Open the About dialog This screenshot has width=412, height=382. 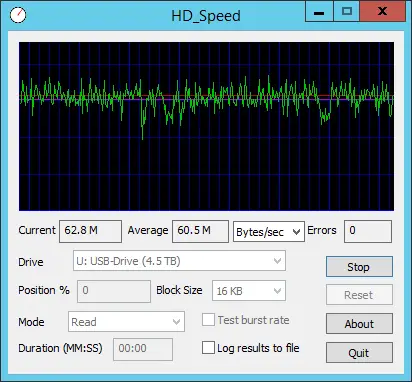[359, 324]
